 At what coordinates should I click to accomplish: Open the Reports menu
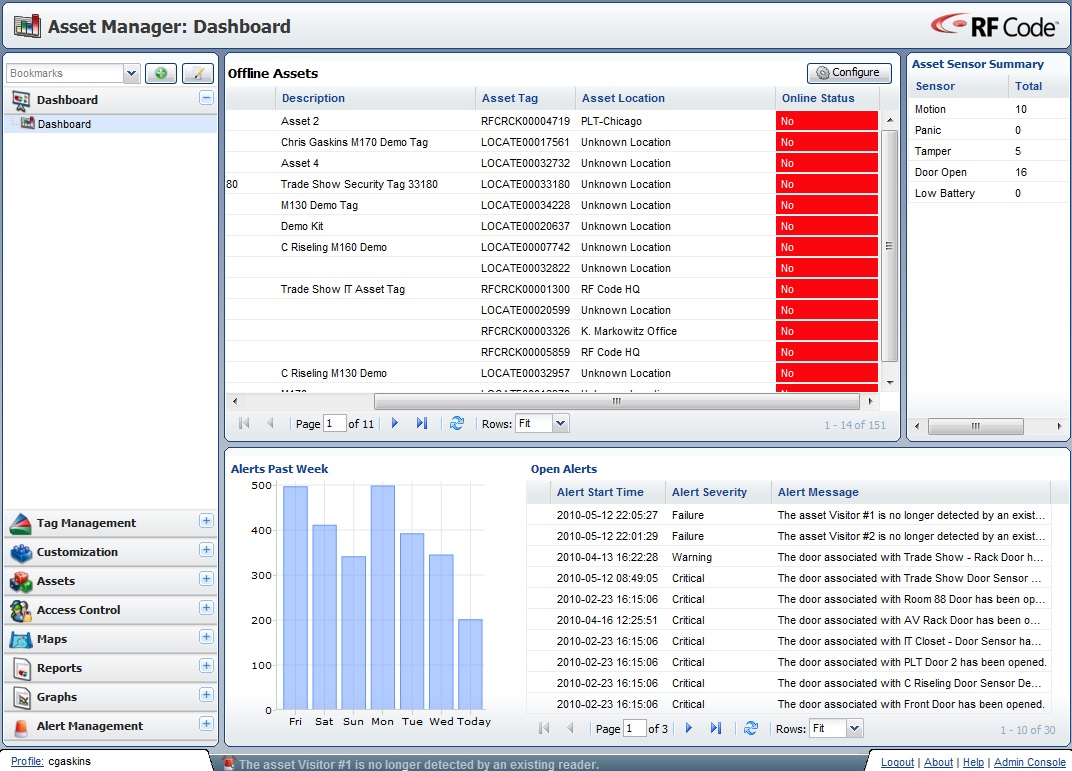(59, 668)
